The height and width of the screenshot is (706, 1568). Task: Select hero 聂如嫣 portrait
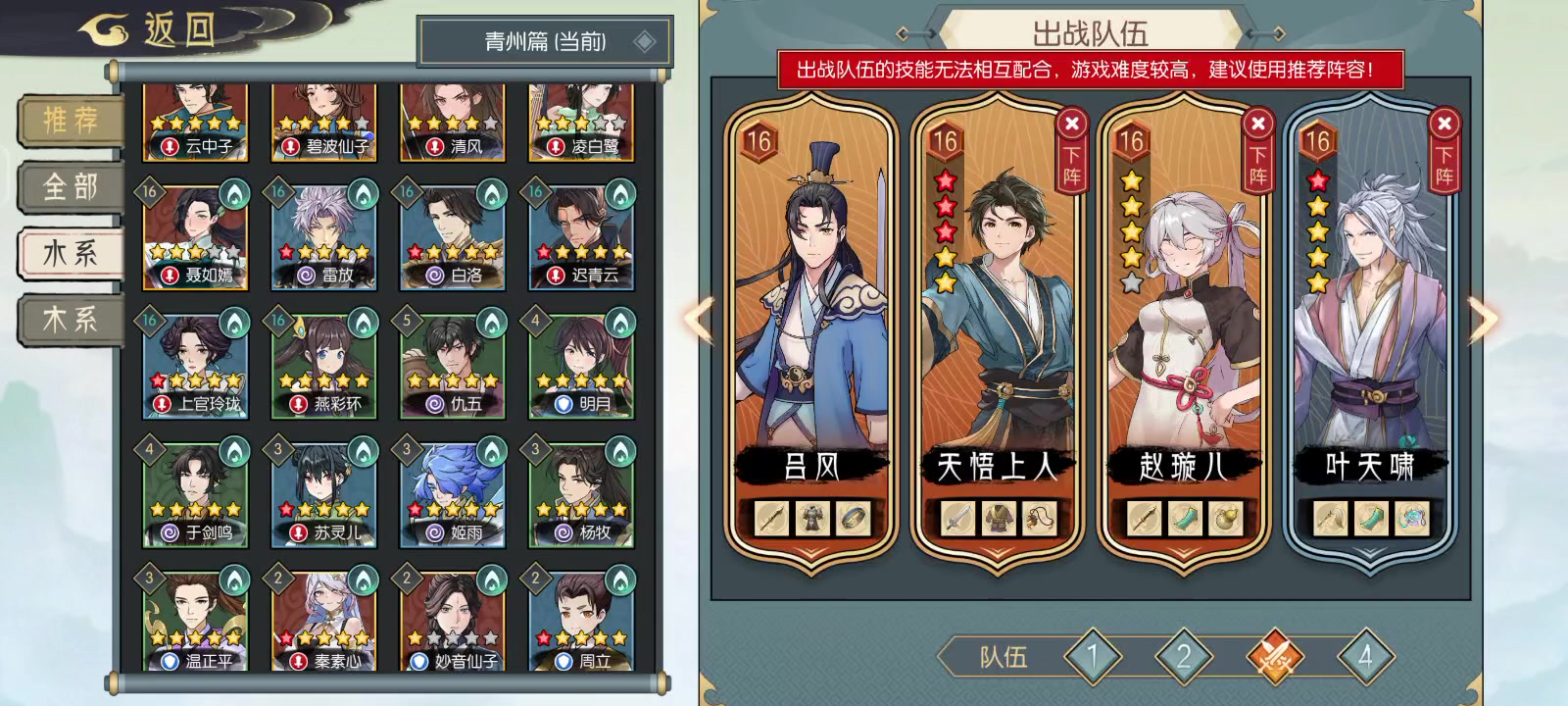click(x=195, y=236)
